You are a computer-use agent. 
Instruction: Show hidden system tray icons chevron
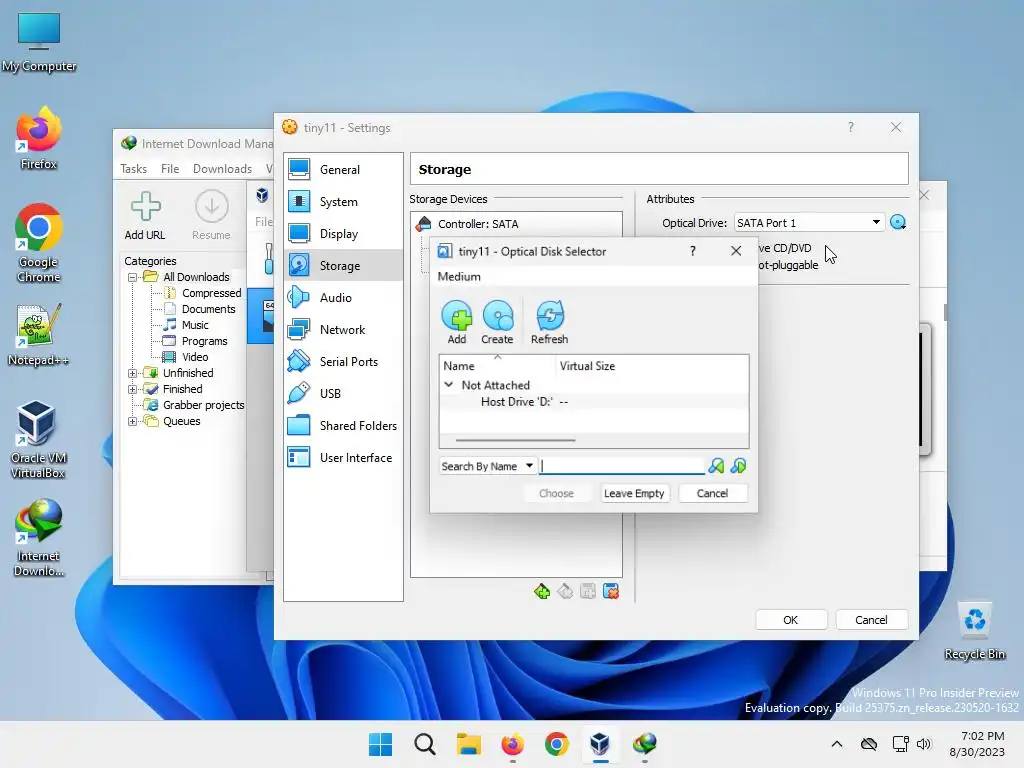coord(837,744)
